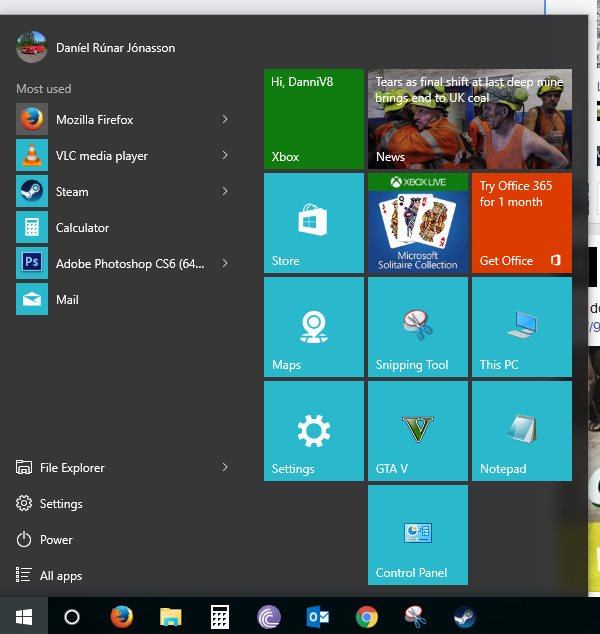Open the Xbox live tile
Image resolution: width=600 pixels, height=634 pixels.
313,119
